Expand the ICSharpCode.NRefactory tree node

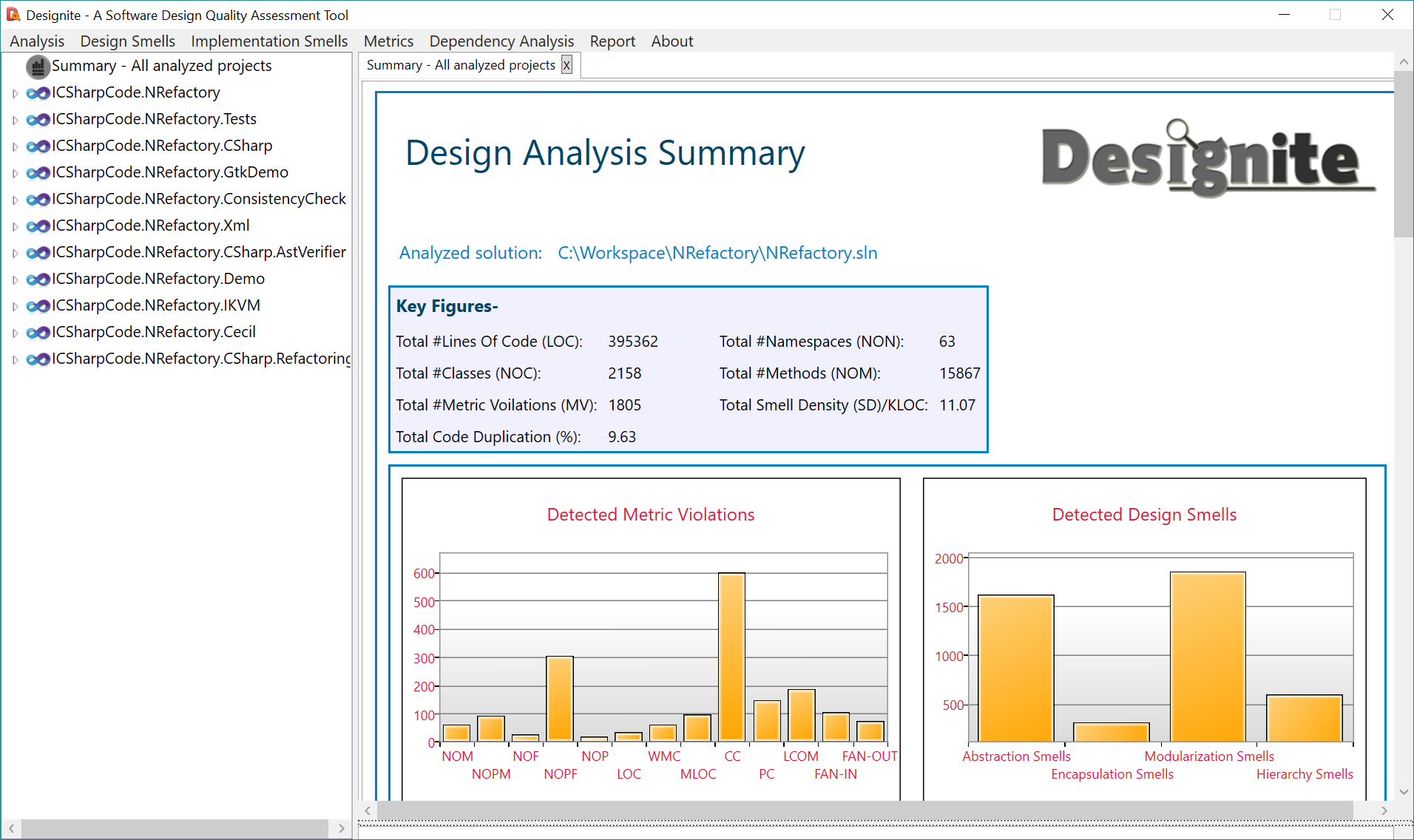coord(15,94)
